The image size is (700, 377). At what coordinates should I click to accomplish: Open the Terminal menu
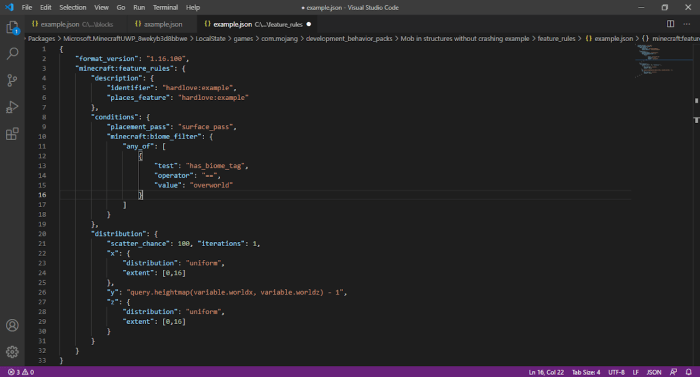(x=165, y=7)
